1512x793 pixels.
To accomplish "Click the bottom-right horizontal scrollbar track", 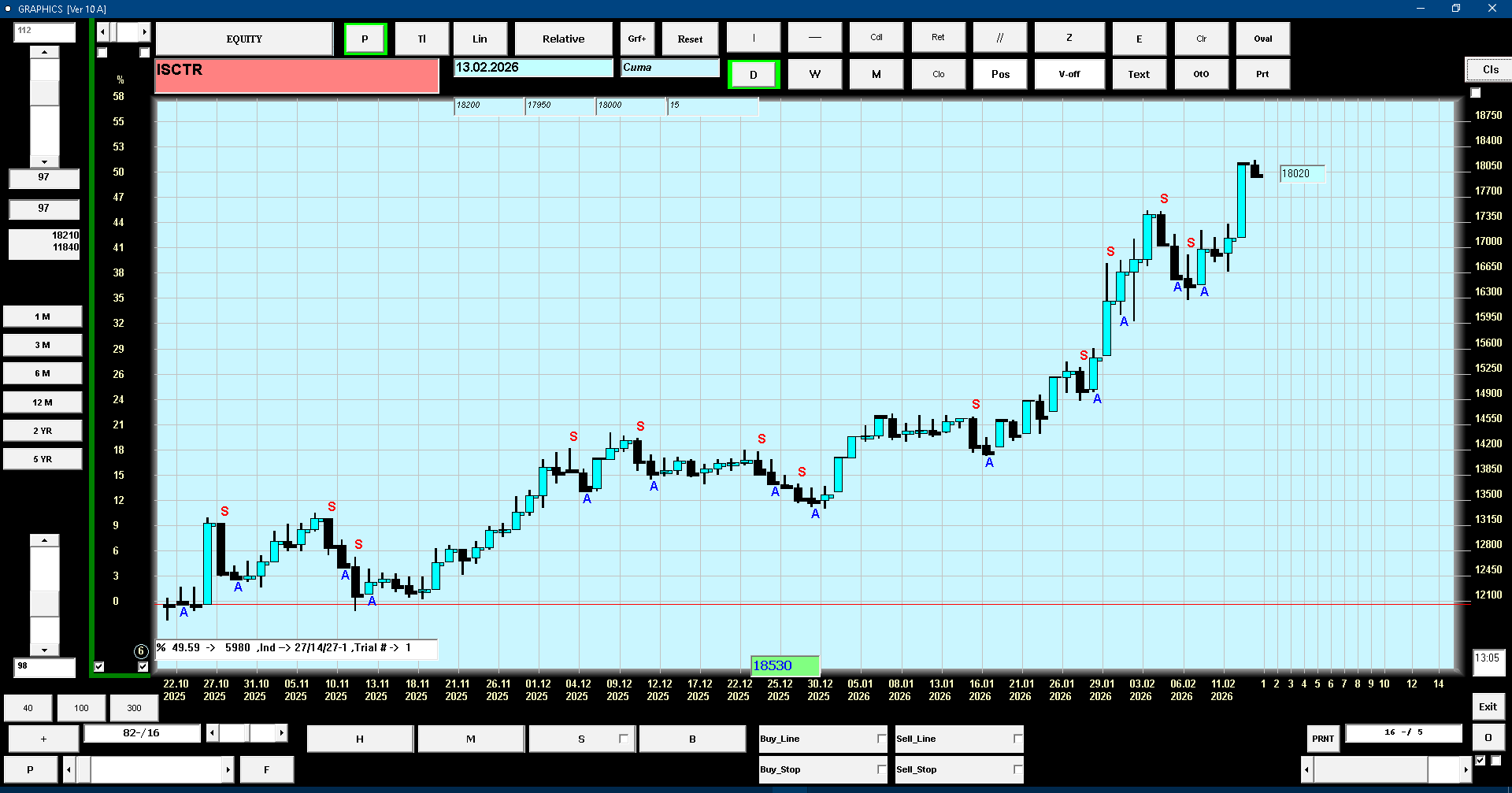I will (x=1370, y=769).
